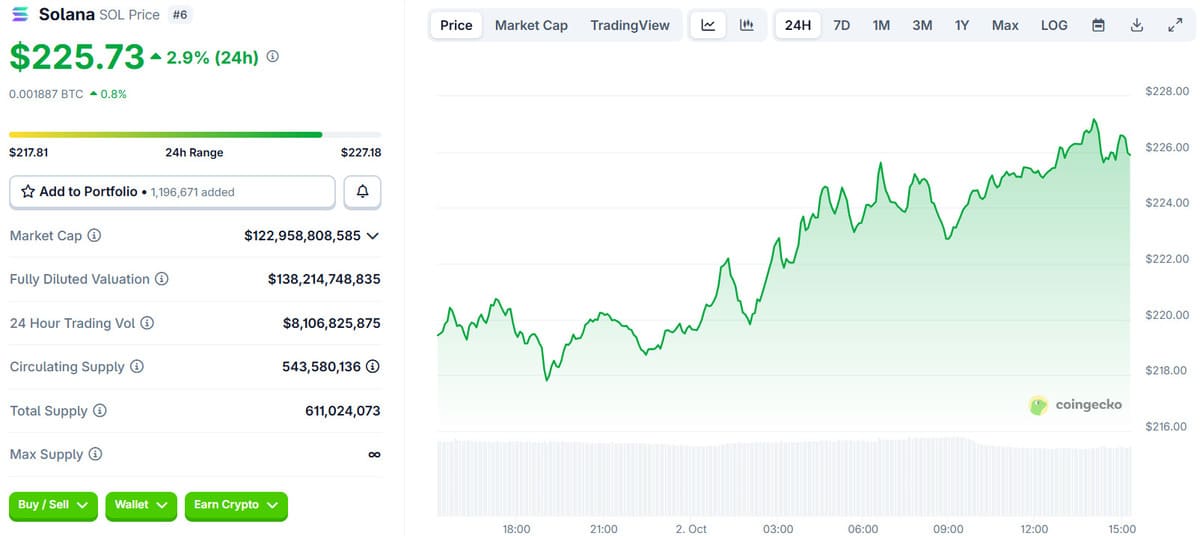The width and height of the screenshot is (1200, 536).
Task: Open the Earn Crypto dropdown
Action: pos(236,506)
